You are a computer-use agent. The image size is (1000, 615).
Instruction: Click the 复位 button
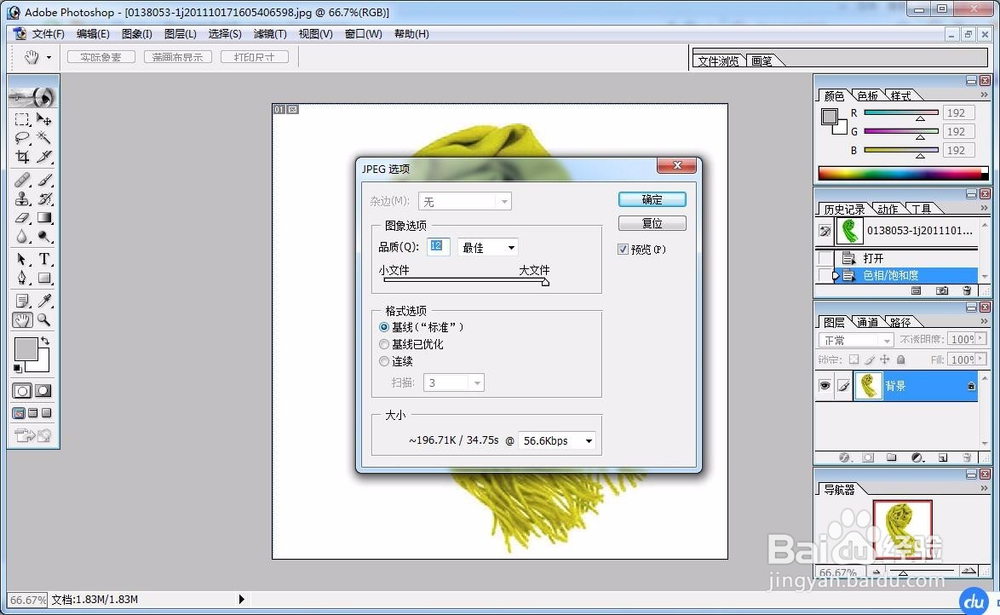pyautogui.click(x=651, y=223)
